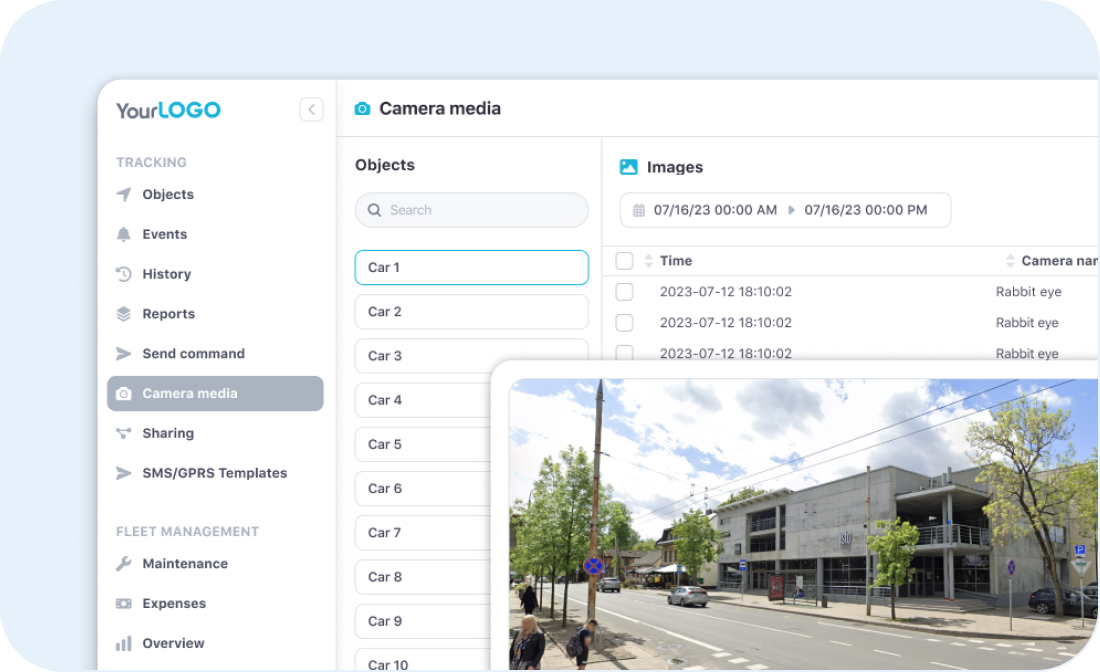Click the Send command paper plane icon

point(124,354)
